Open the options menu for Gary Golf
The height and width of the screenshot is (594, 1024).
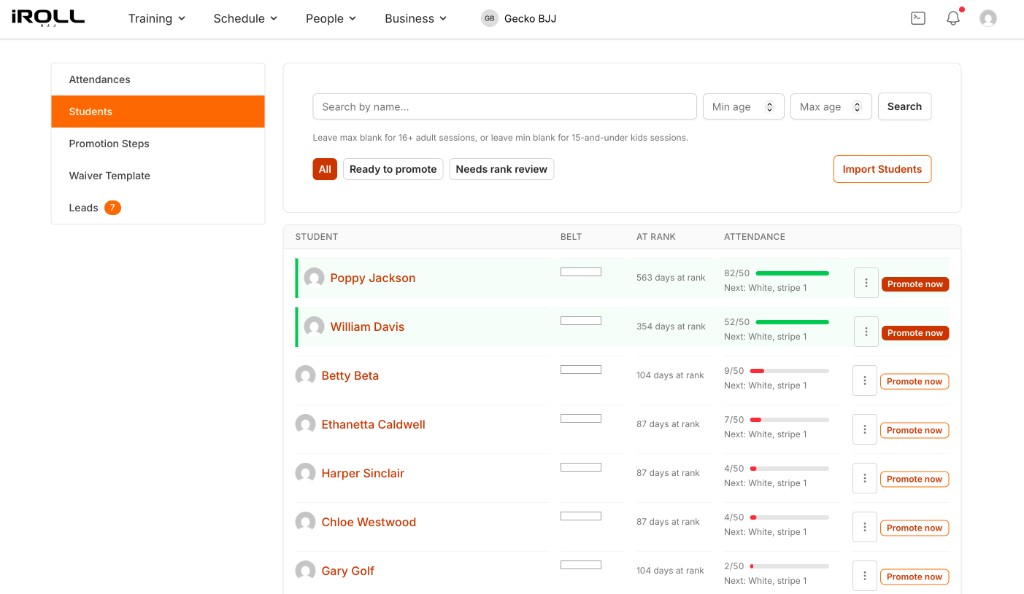865,576
